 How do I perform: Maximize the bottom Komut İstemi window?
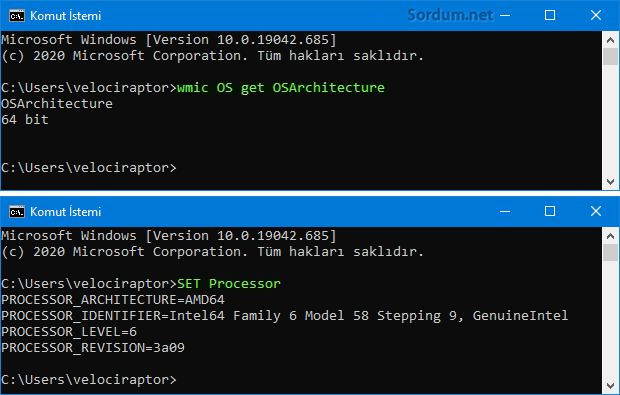(550, 211)
